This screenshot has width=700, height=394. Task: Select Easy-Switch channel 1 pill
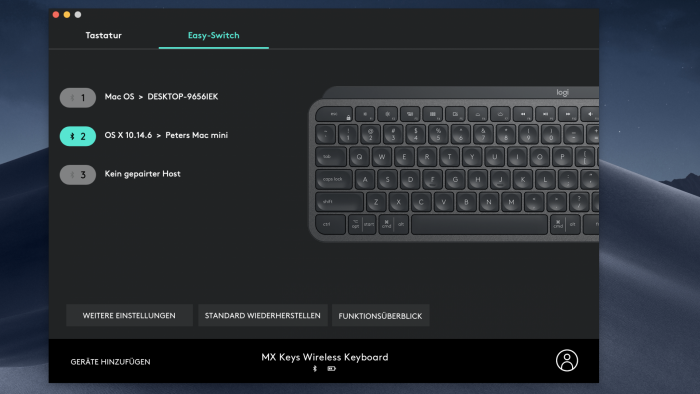click(x=78, y=98)
